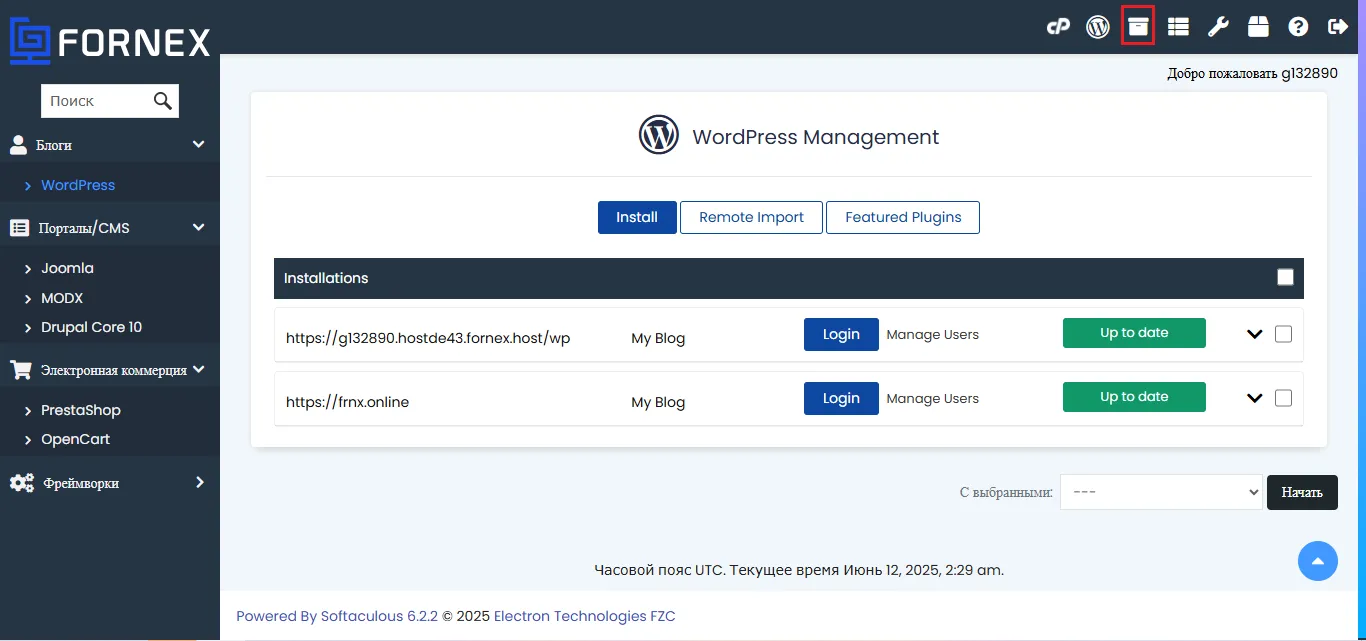Collapse the Электронная коммерция category

[199, 369]
